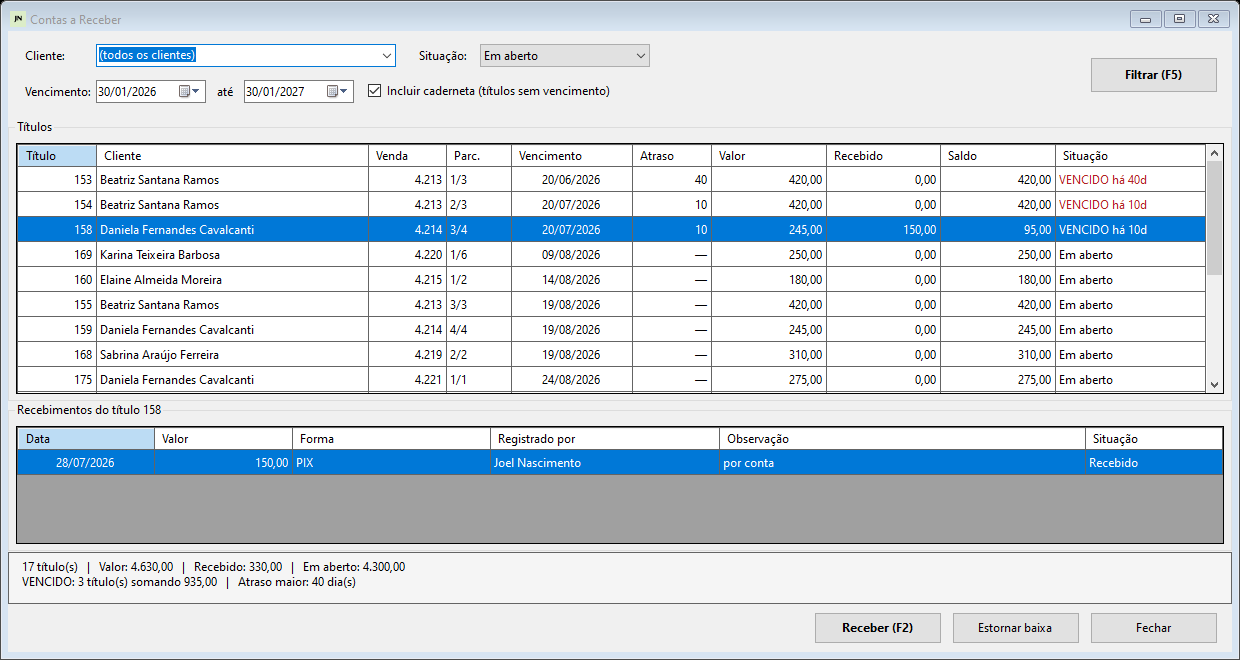Viewport: 1240px width, 660px height.
Task: Click down arrow of titles scrollbar
Action: [1214, 384]
